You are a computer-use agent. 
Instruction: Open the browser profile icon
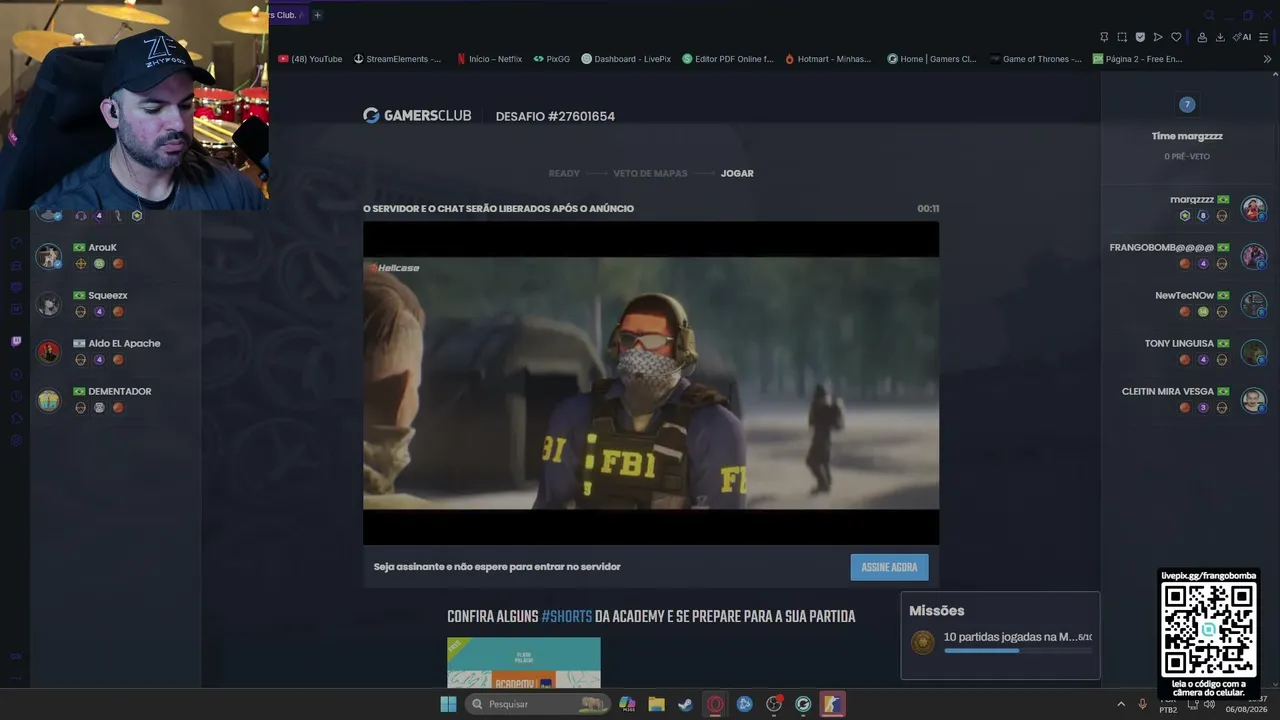pos(1202,37)
